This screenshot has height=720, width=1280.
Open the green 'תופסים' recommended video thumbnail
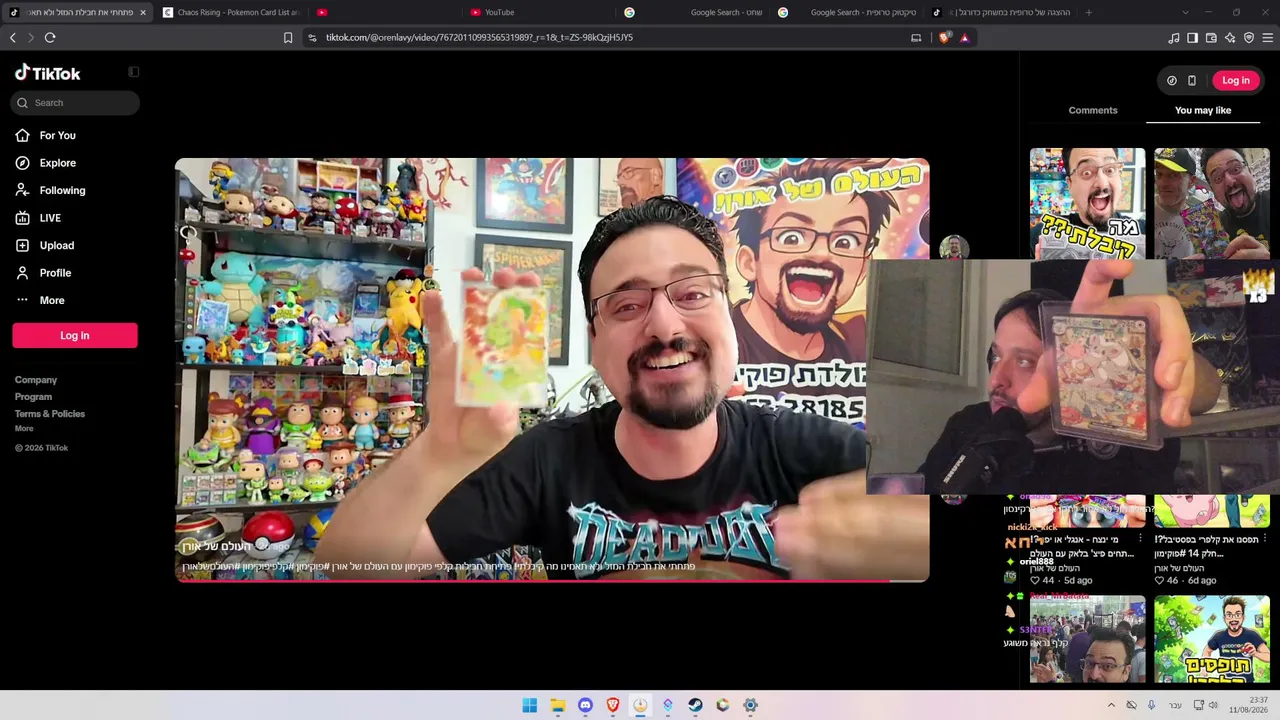click(1212, 639)
